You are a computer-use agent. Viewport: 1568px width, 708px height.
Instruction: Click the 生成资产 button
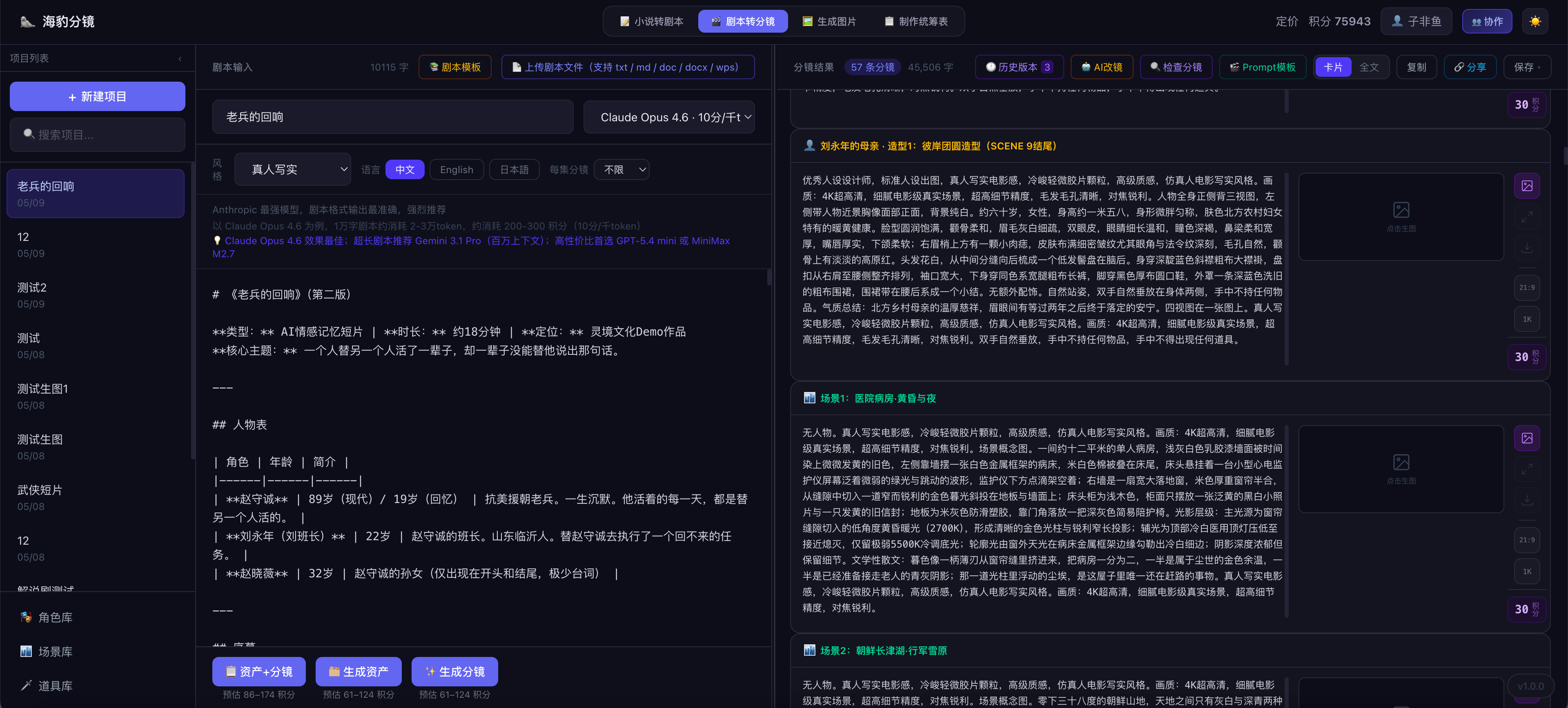tap(359, 671)
